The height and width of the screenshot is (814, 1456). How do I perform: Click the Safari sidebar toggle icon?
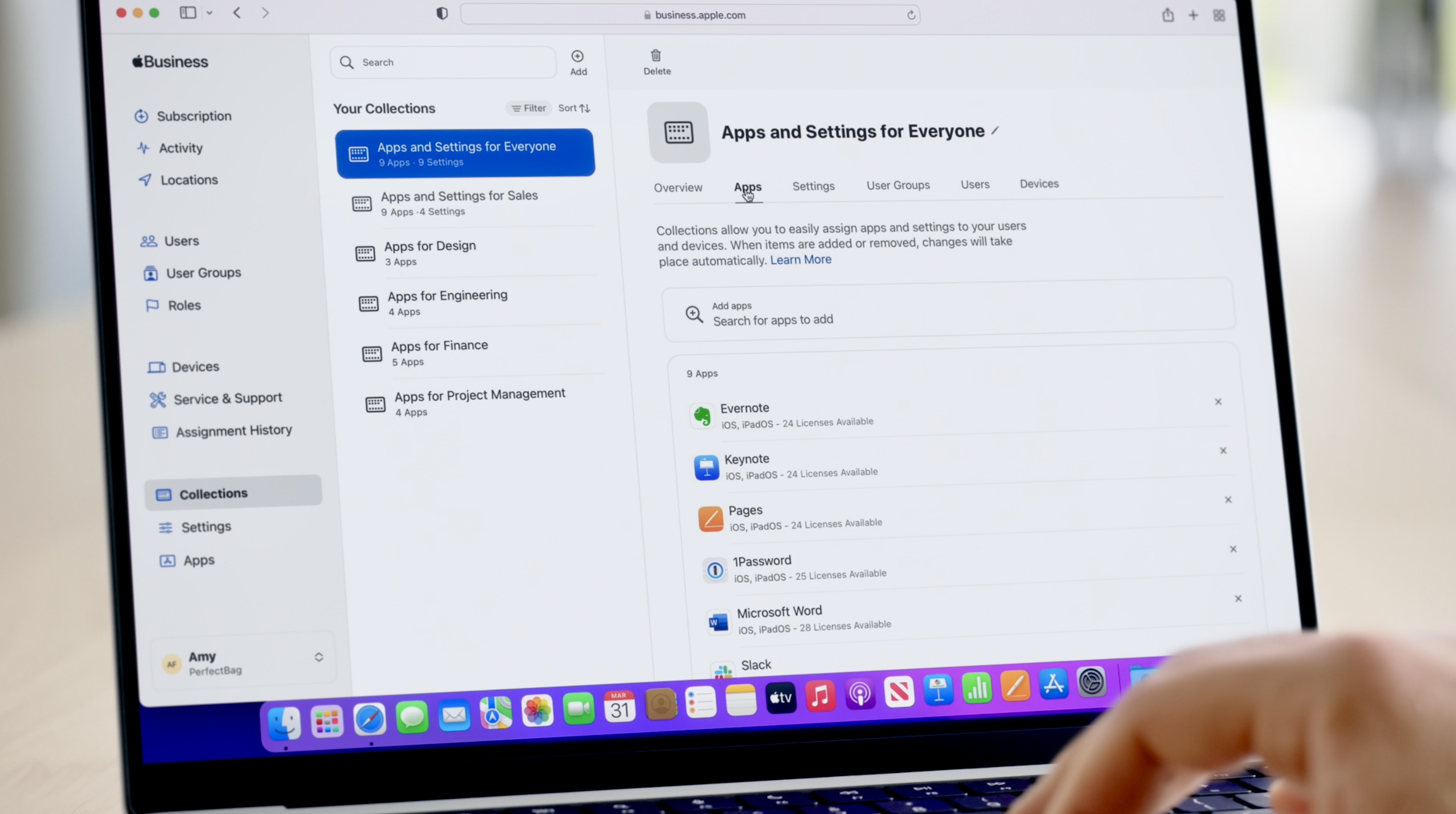(188, 12)
